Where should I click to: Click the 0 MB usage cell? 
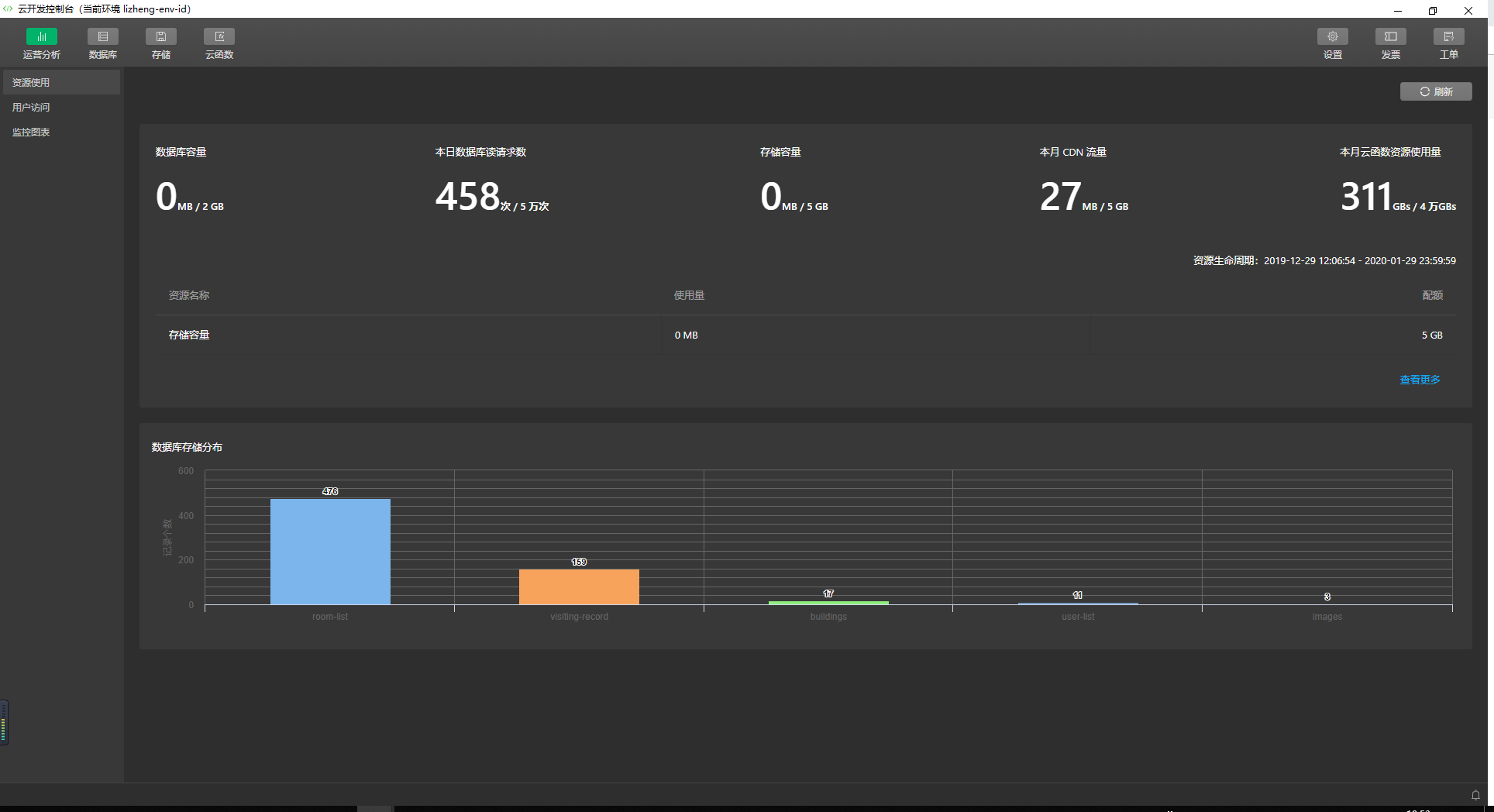tap(686, 335)
